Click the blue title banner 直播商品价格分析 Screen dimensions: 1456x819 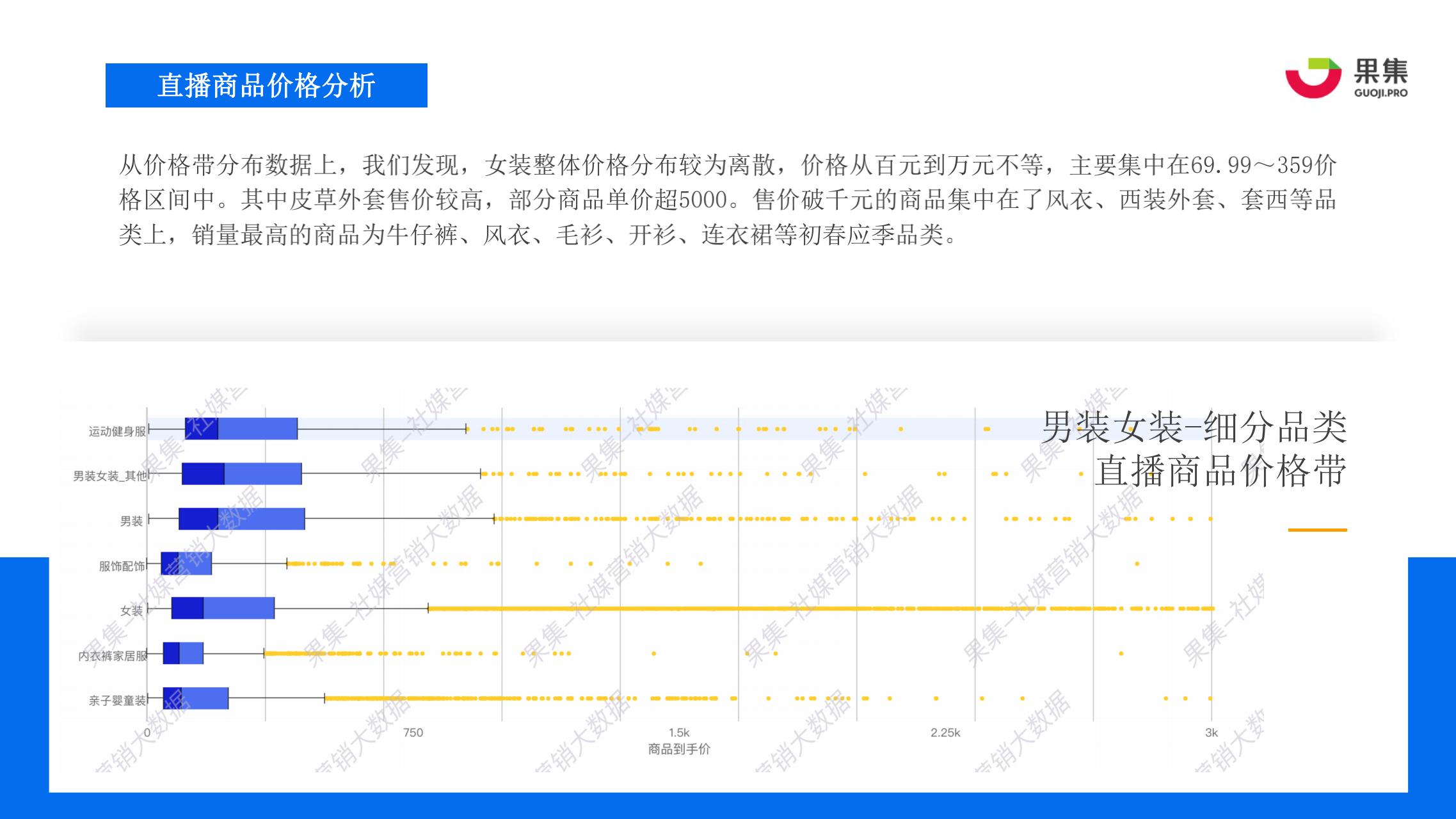click(x=266, y=85)
